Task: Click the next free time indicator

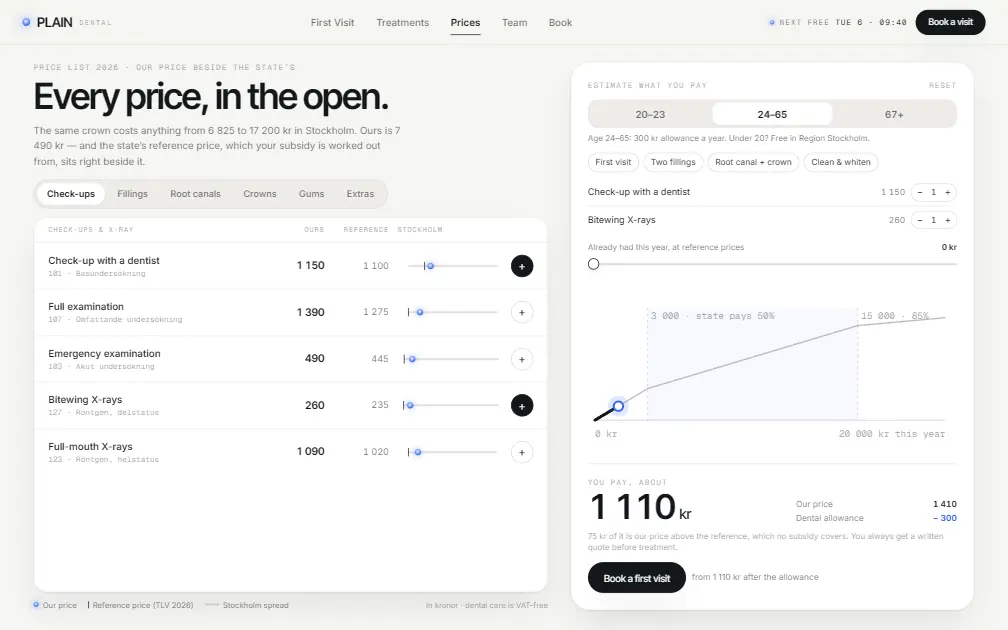Action: pyautogui.click(x=838, y=22)
